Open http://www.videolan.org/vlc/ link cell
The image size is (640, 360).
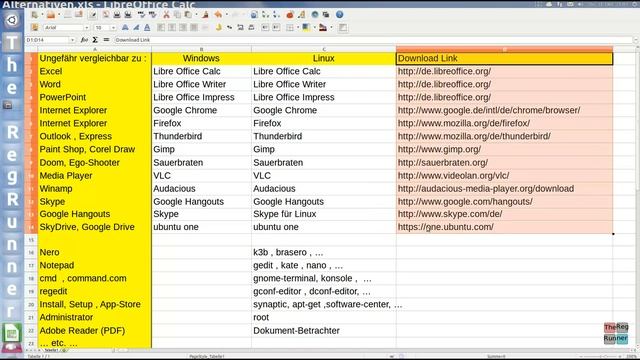point(504,176)
